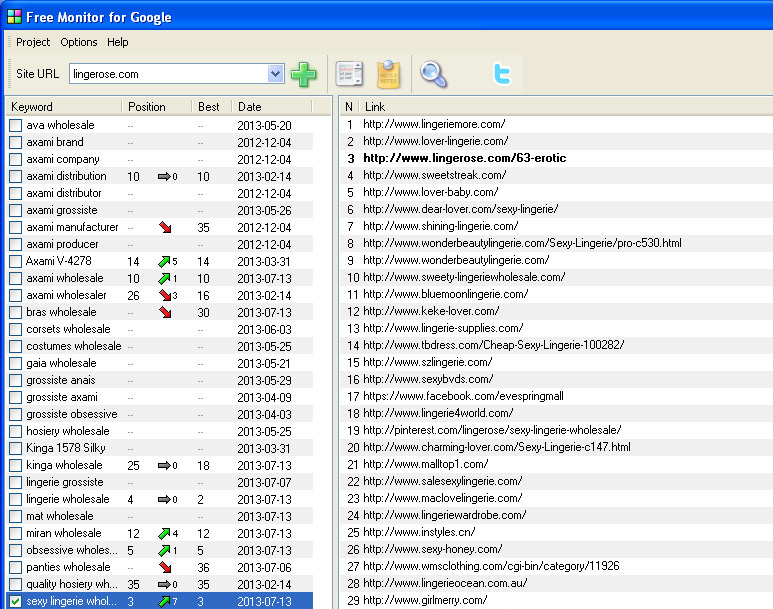Open the Project menu

pyautogui.click(x=33, y=42)
